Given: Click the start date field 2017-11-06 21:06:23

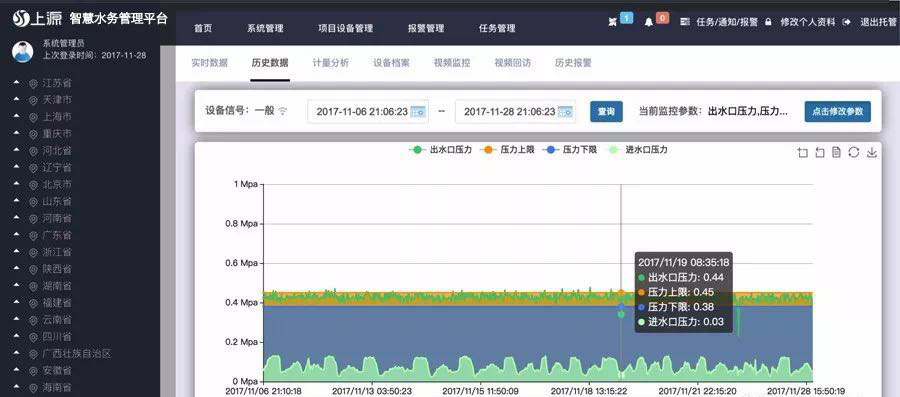Looking at the screenshot, I should pos(368,111).
